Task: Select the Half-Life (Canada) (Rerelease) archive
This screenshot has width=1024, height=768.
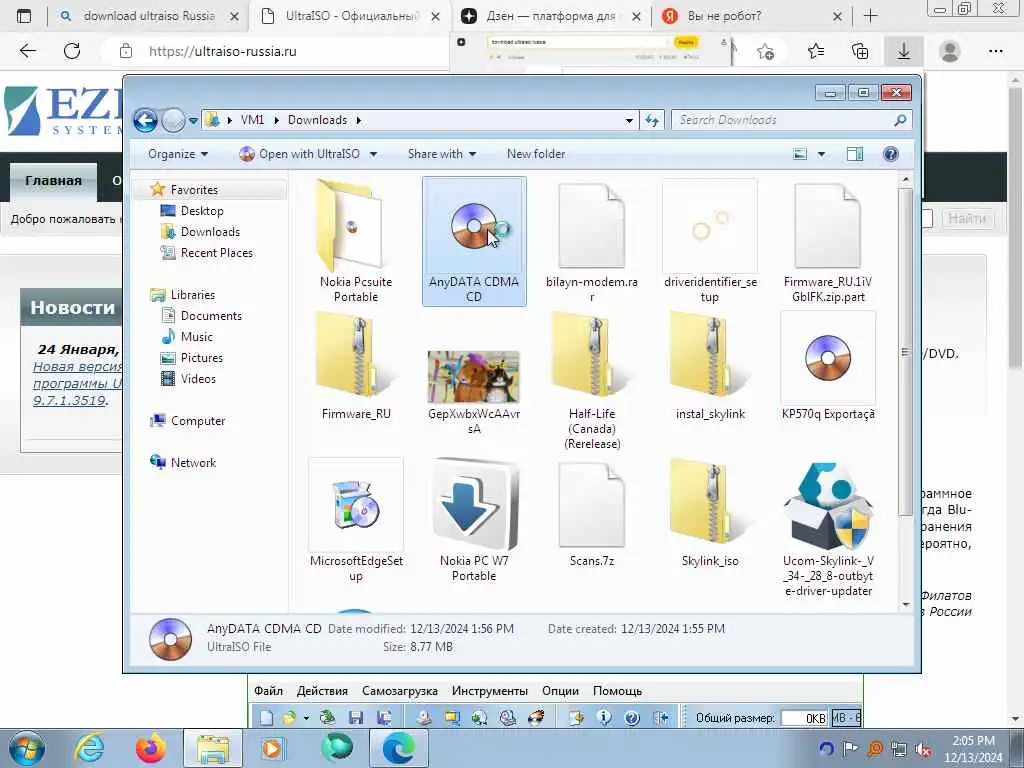Action: tap(592, 381)
